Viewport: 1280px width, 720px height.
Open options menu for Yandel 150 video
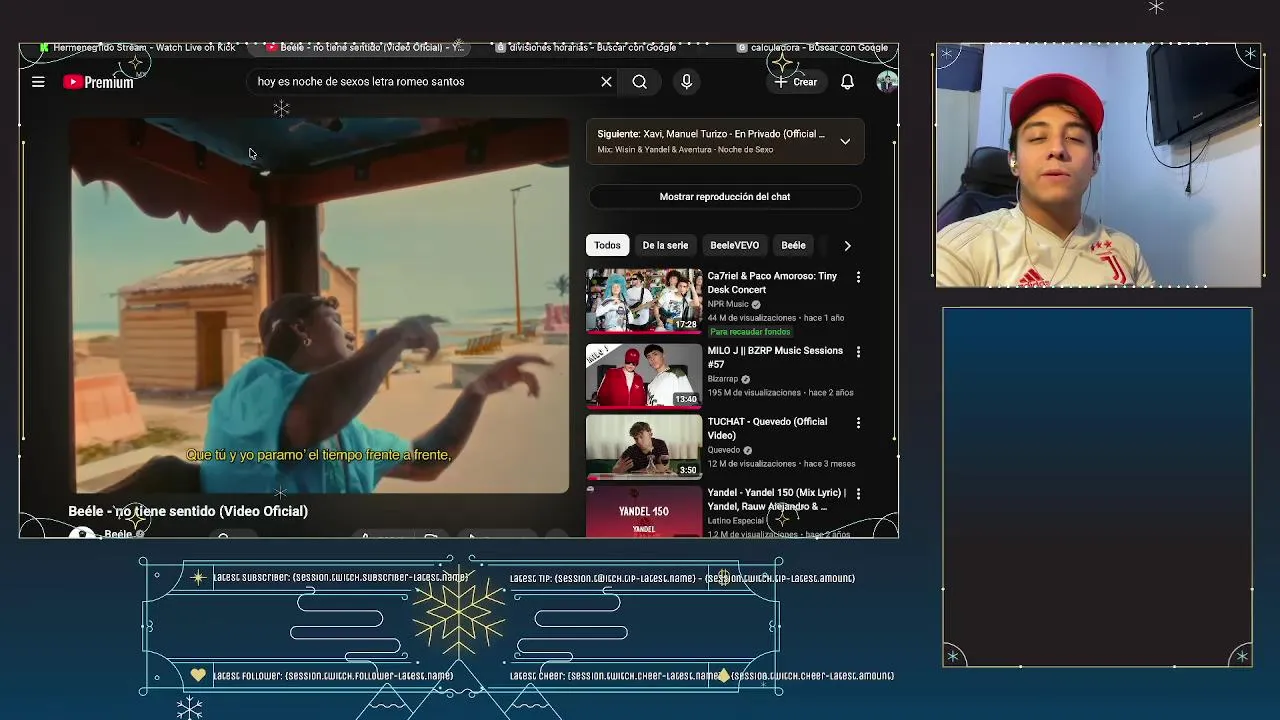tap(858, 494)
